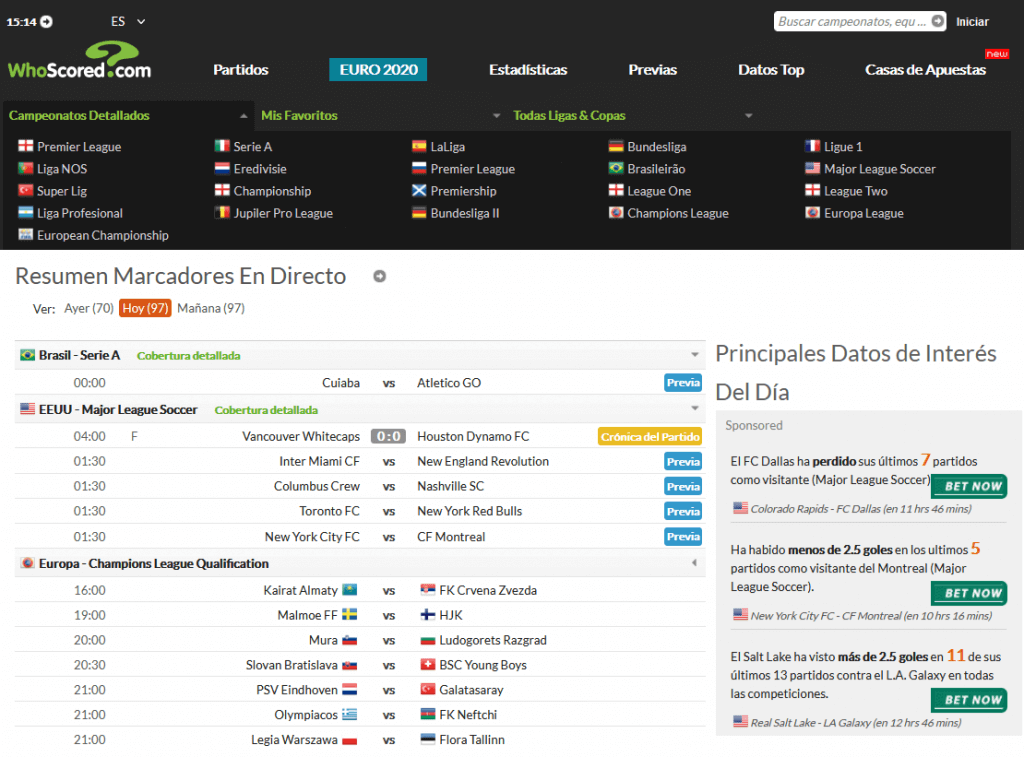The image size is (1024, 757).
Task: Switch to Mañana (97) matches
Action: point(211,308)
